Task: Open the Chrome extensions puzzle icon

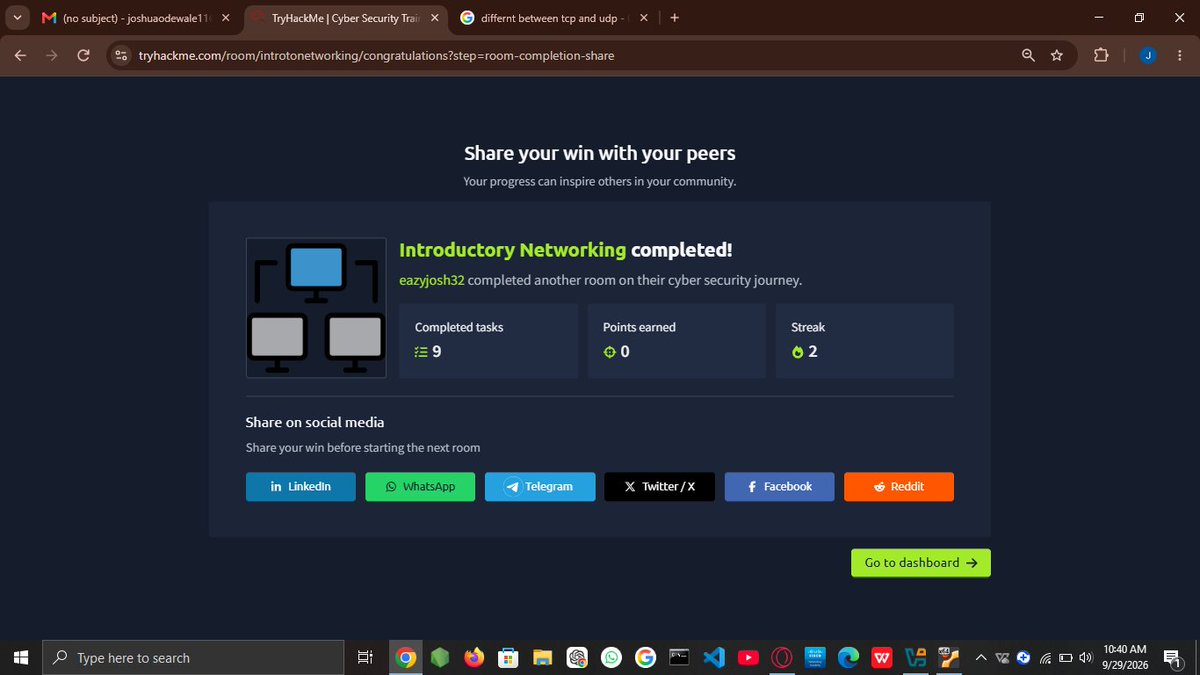Action: pos(1101,55)
